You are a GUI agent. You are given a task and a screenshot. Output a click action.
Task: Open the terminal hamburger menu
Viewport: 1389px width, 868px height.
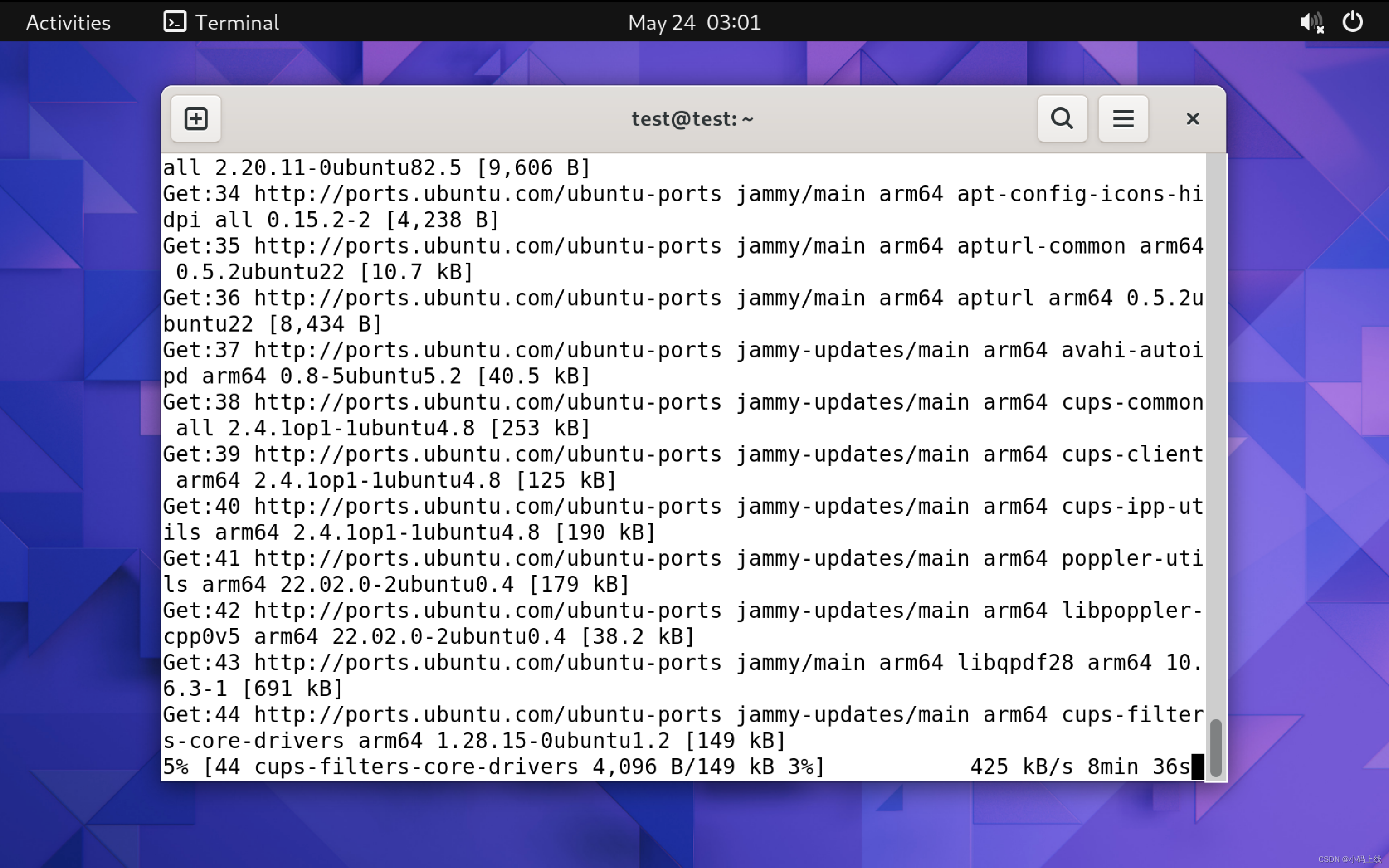1123,119
